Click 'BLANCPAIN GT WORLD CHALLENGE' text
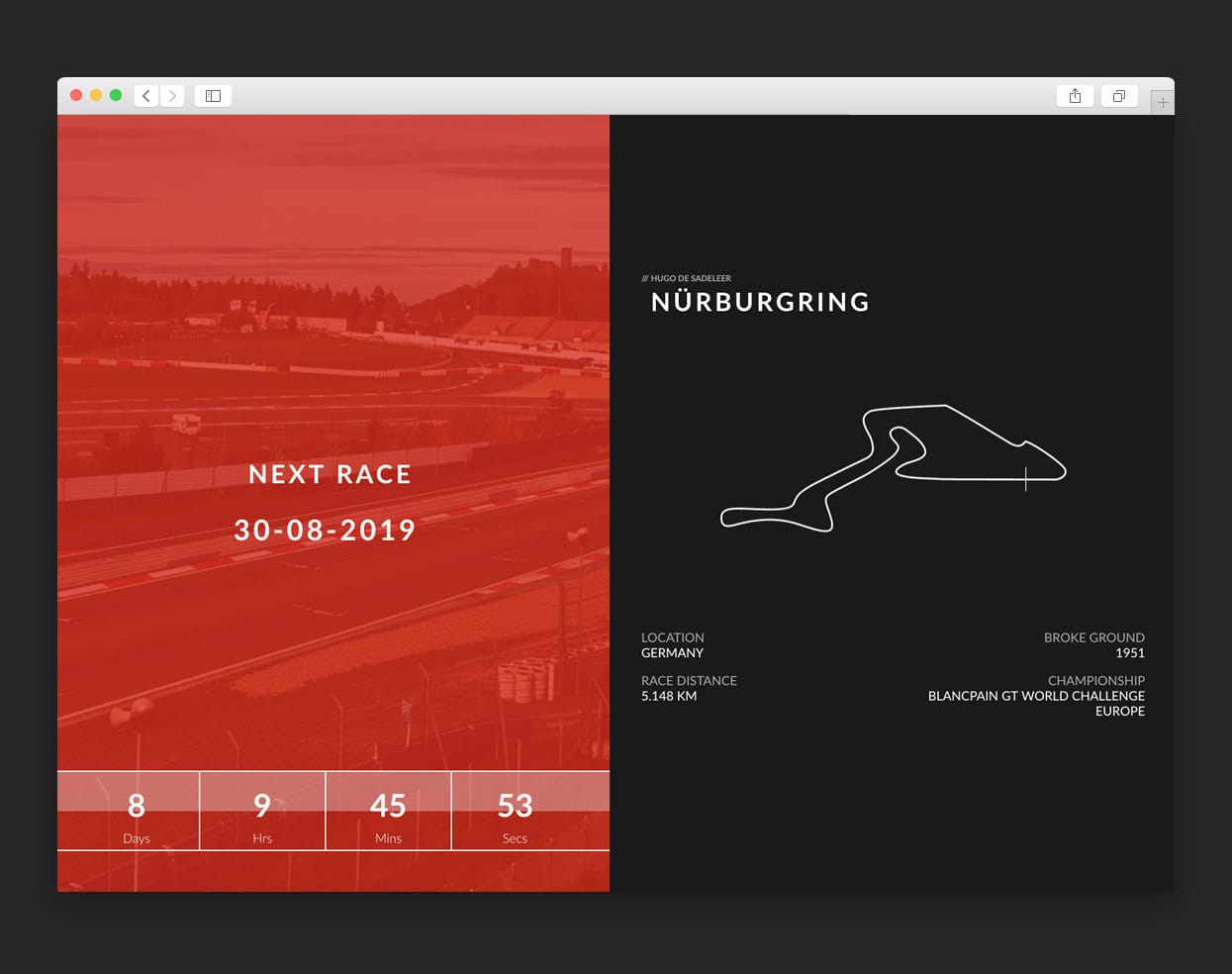1232x974 pixels. point(1036,696)
